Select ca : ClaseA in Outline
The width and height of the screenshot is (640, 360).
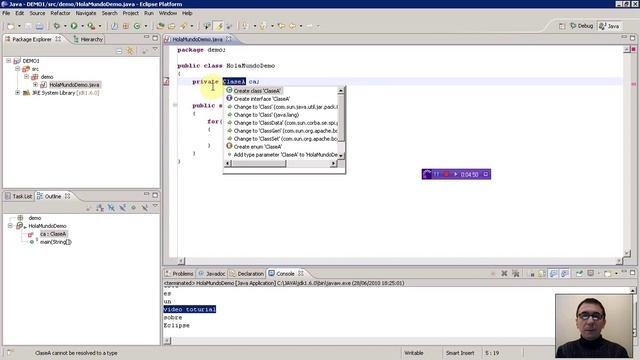click(x=53, y=234)
